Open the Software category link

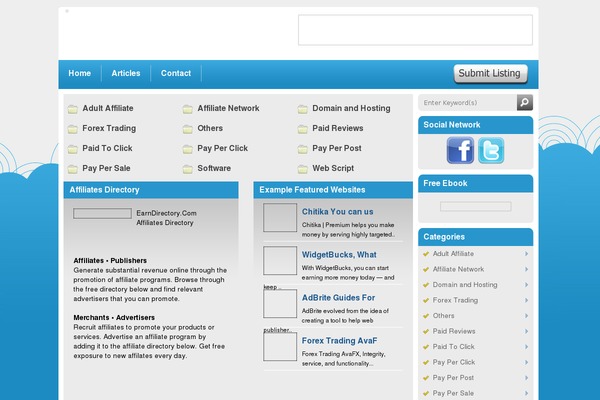pyautogui.click(x=214, y=168)
